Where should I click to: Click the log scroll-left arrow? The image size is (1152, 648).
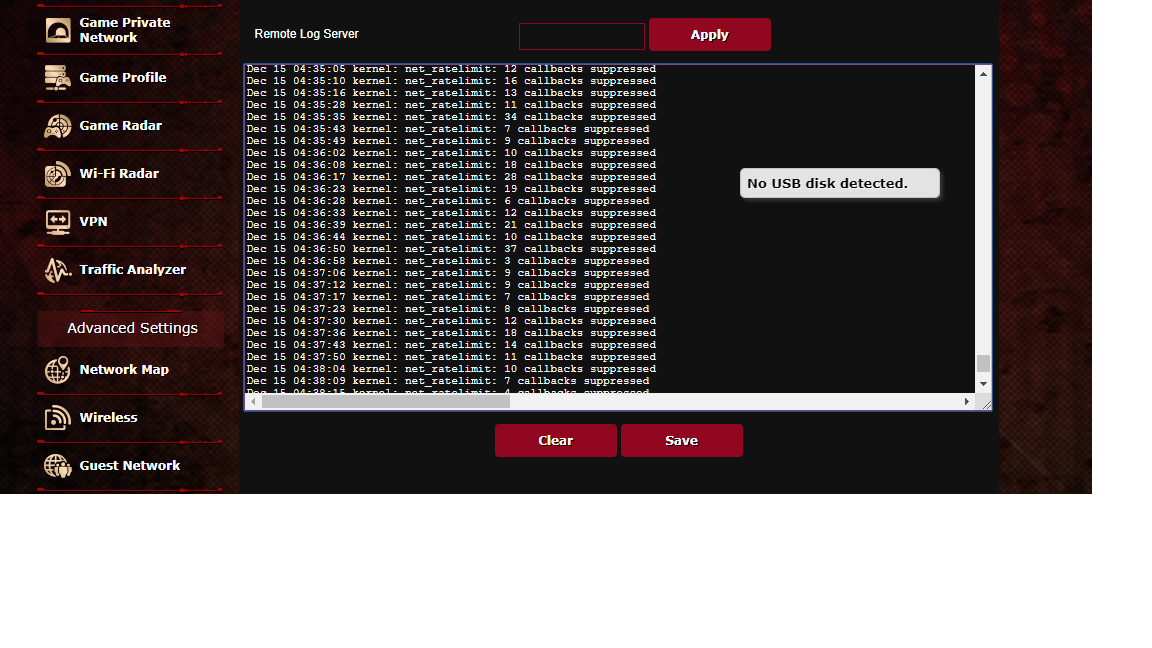253,402
